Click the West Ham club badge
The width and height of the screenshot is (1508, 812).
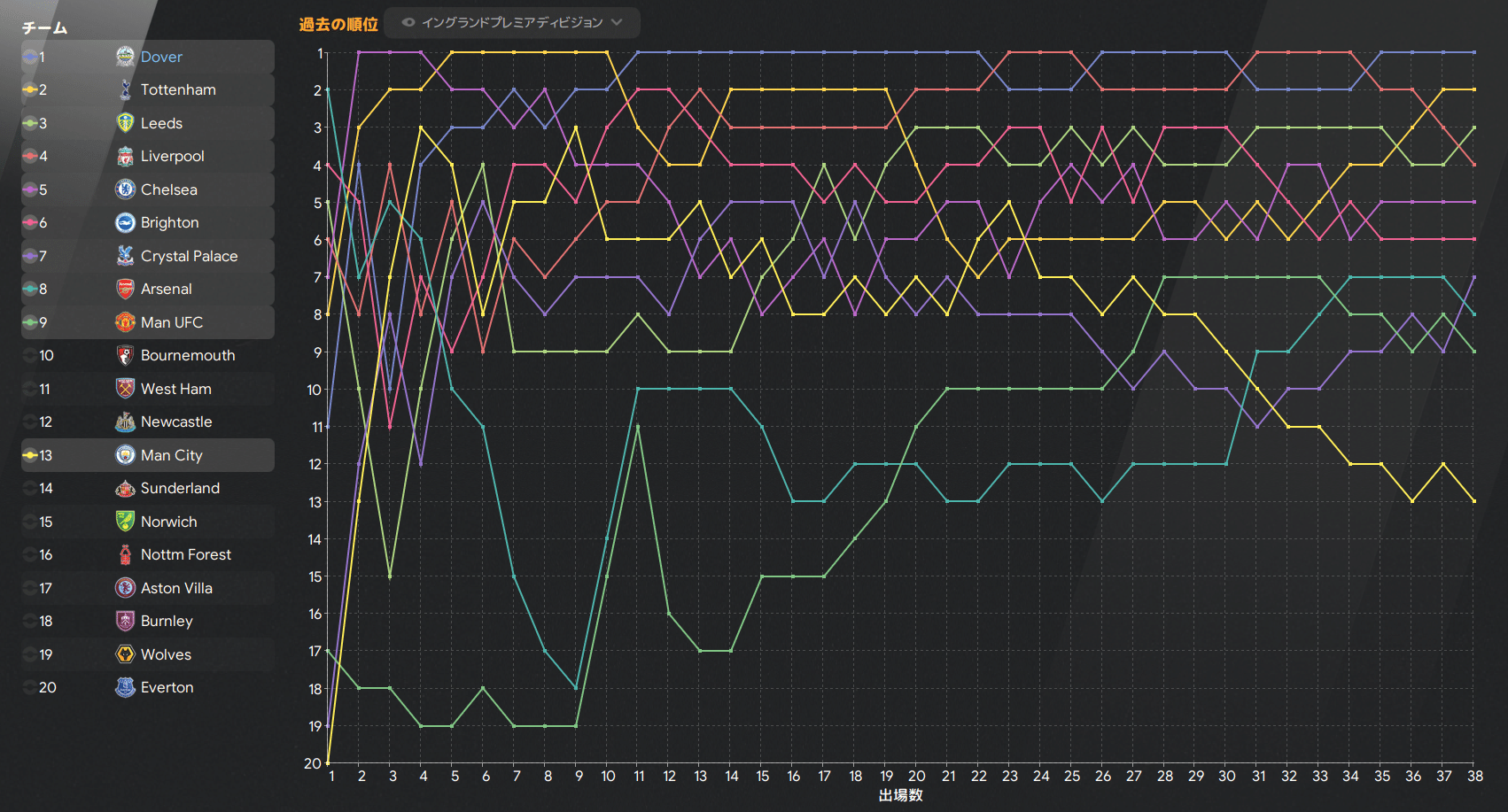(x=125, y=389)
